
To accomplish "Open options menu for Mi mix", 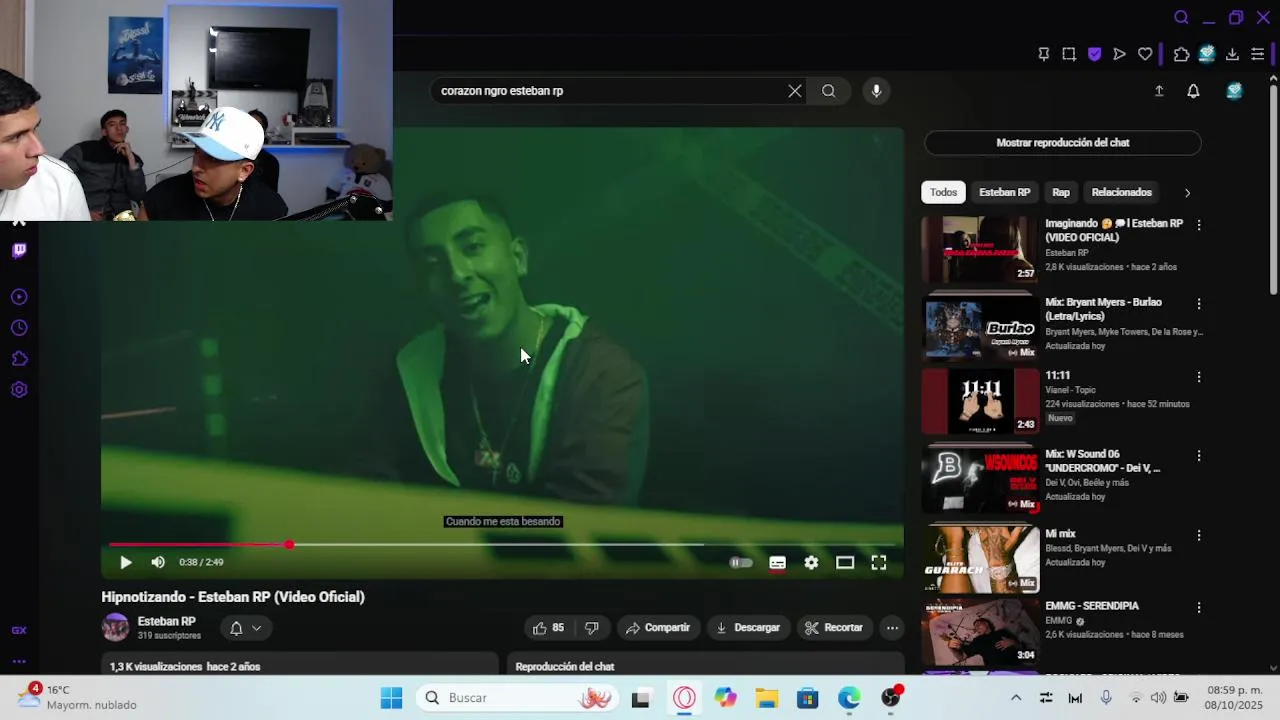I will click(x=1199, y=535).
